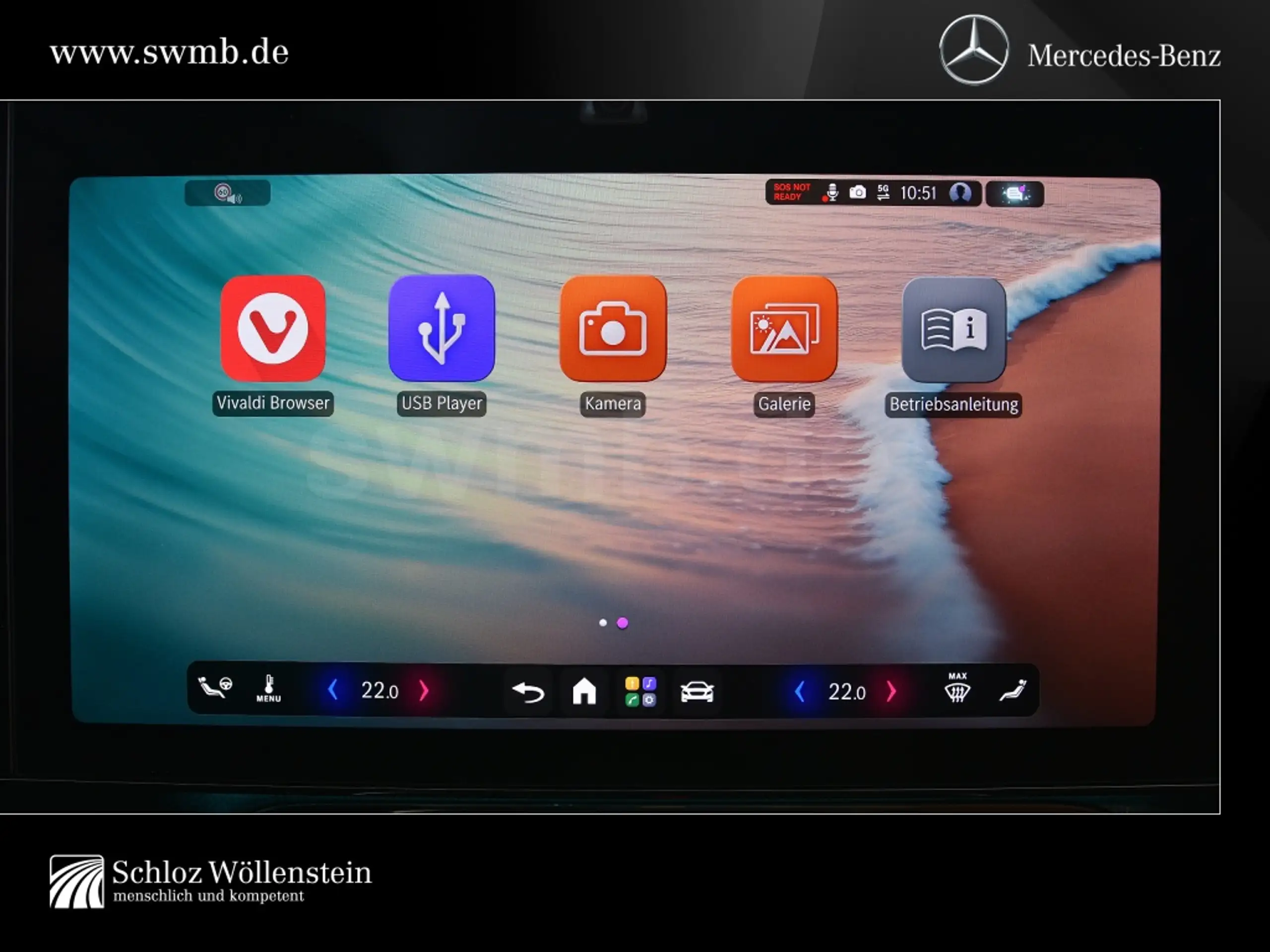The image size is (1270, 952).
Task: Tap the microphone status icon
Action: coord(830,193)
